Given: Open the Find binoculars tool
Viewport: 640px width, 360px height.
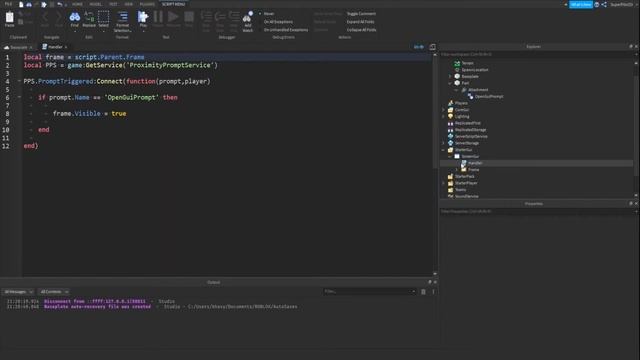Looking at the screenshot, I should [x=75, y=19].
